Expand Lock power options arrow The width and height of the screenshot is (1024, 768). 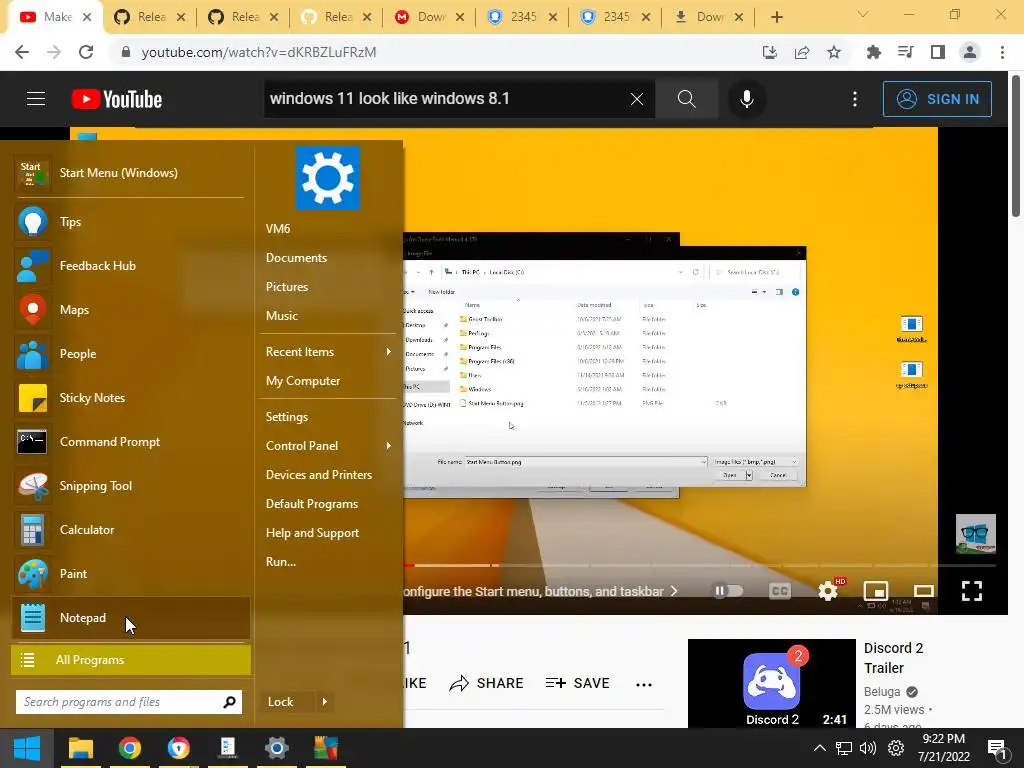pos(325,702)
